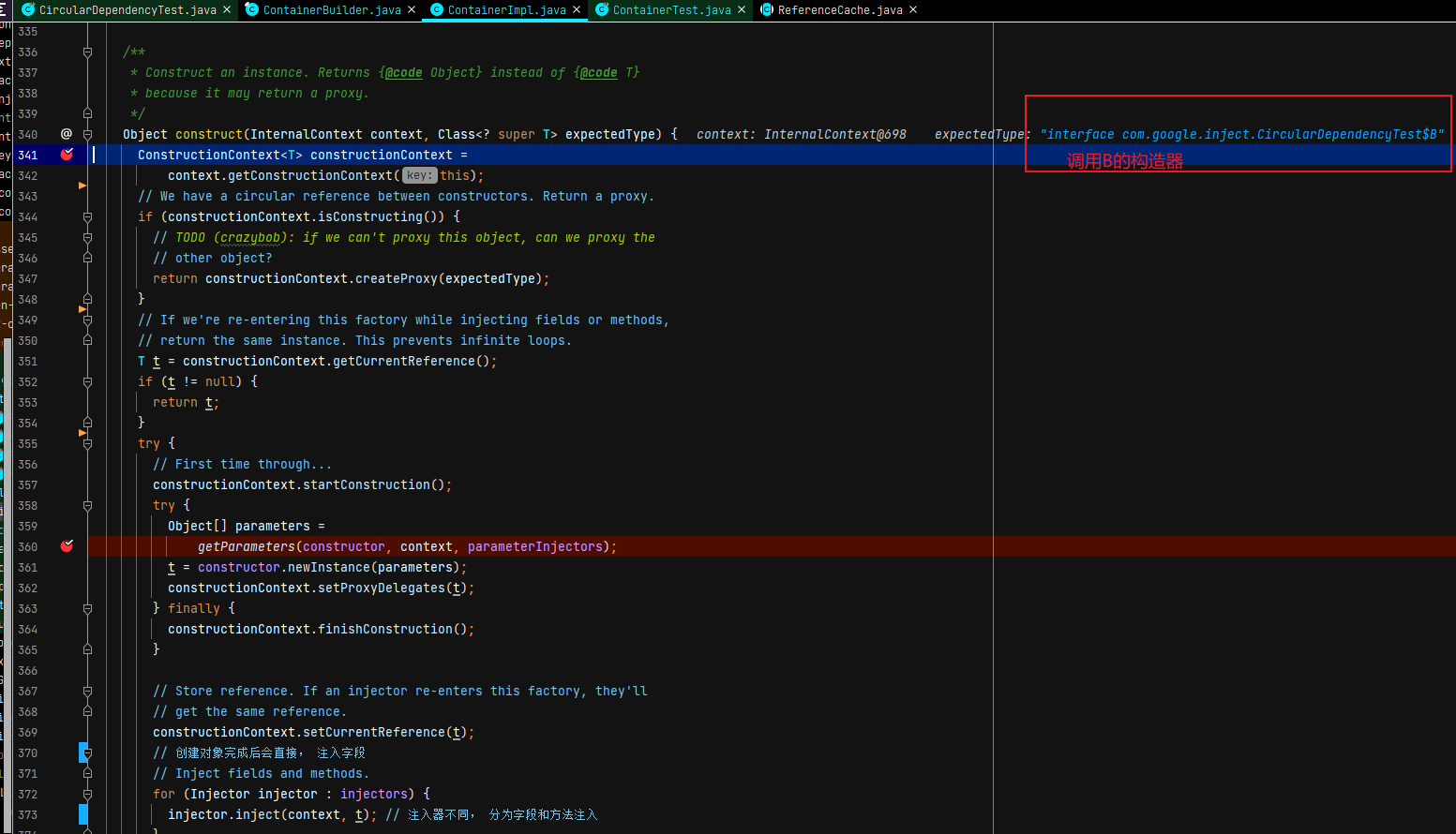Click 'getParameters' call on line 360
This screenshot has height=834, width=1456.
(x=247, y=546)
